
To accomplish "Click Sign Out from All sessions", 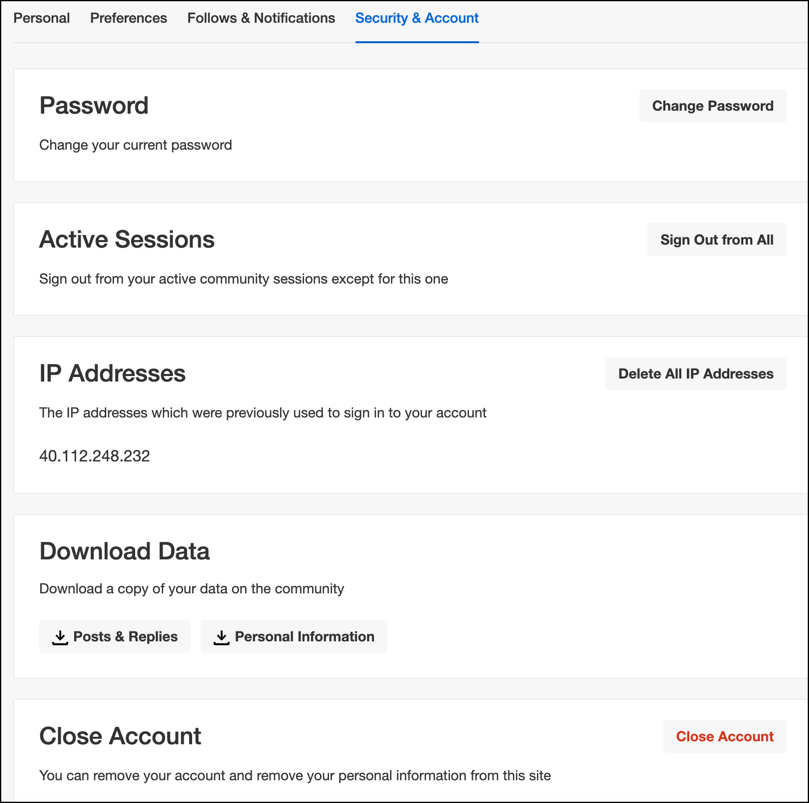I will point(716,239).
